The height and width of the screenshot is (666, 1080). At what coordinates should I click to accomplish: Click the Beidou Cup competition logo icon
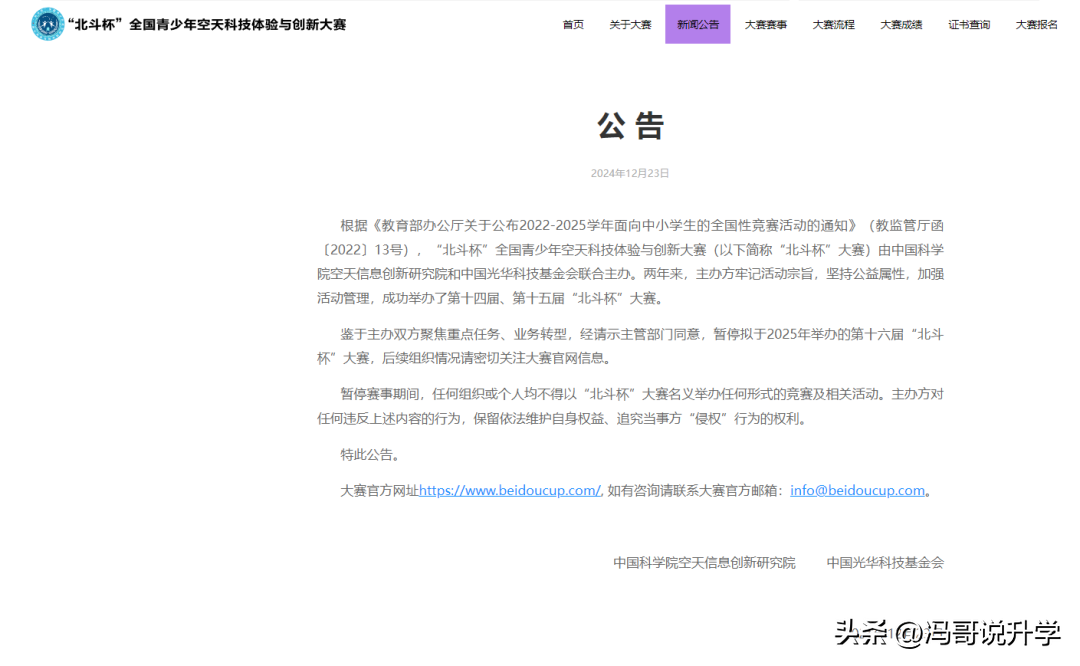tap(48, 24)
